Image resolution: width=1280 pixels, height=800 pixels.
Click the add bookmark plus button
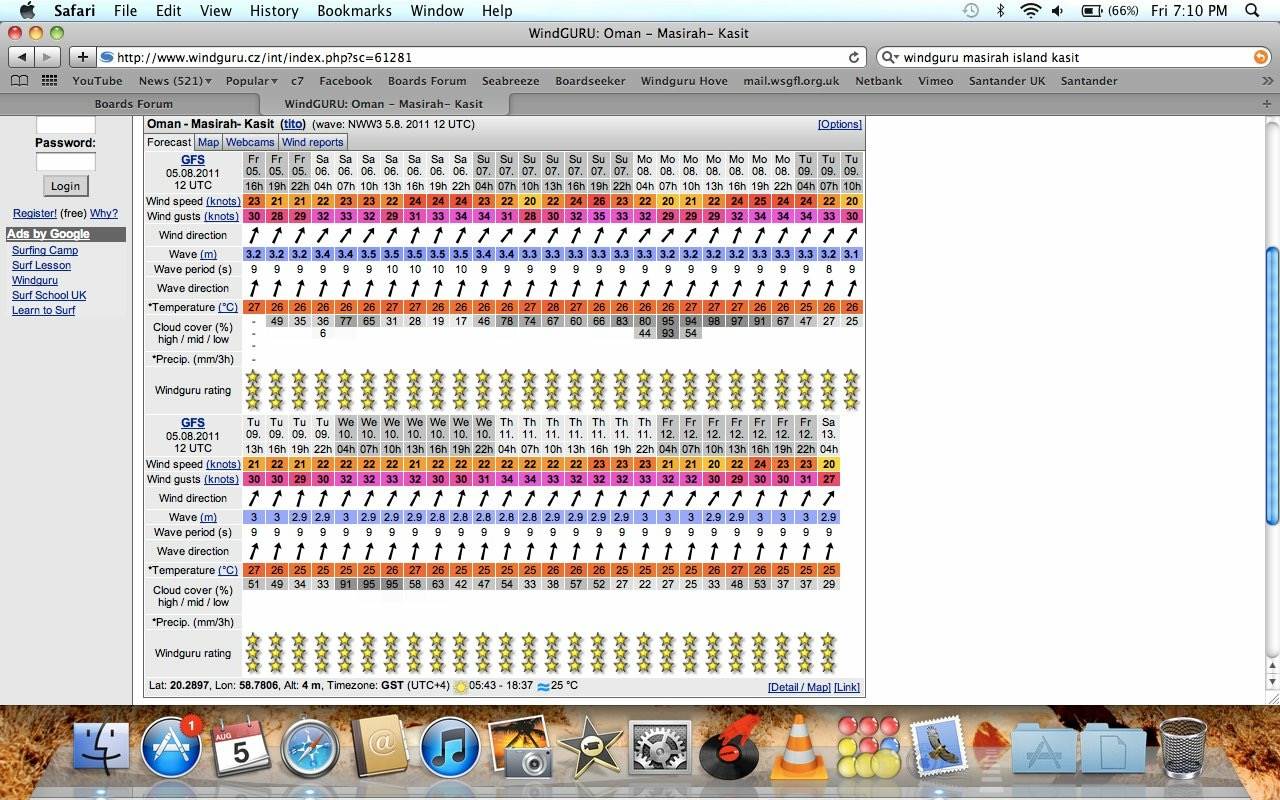(83, 57)
